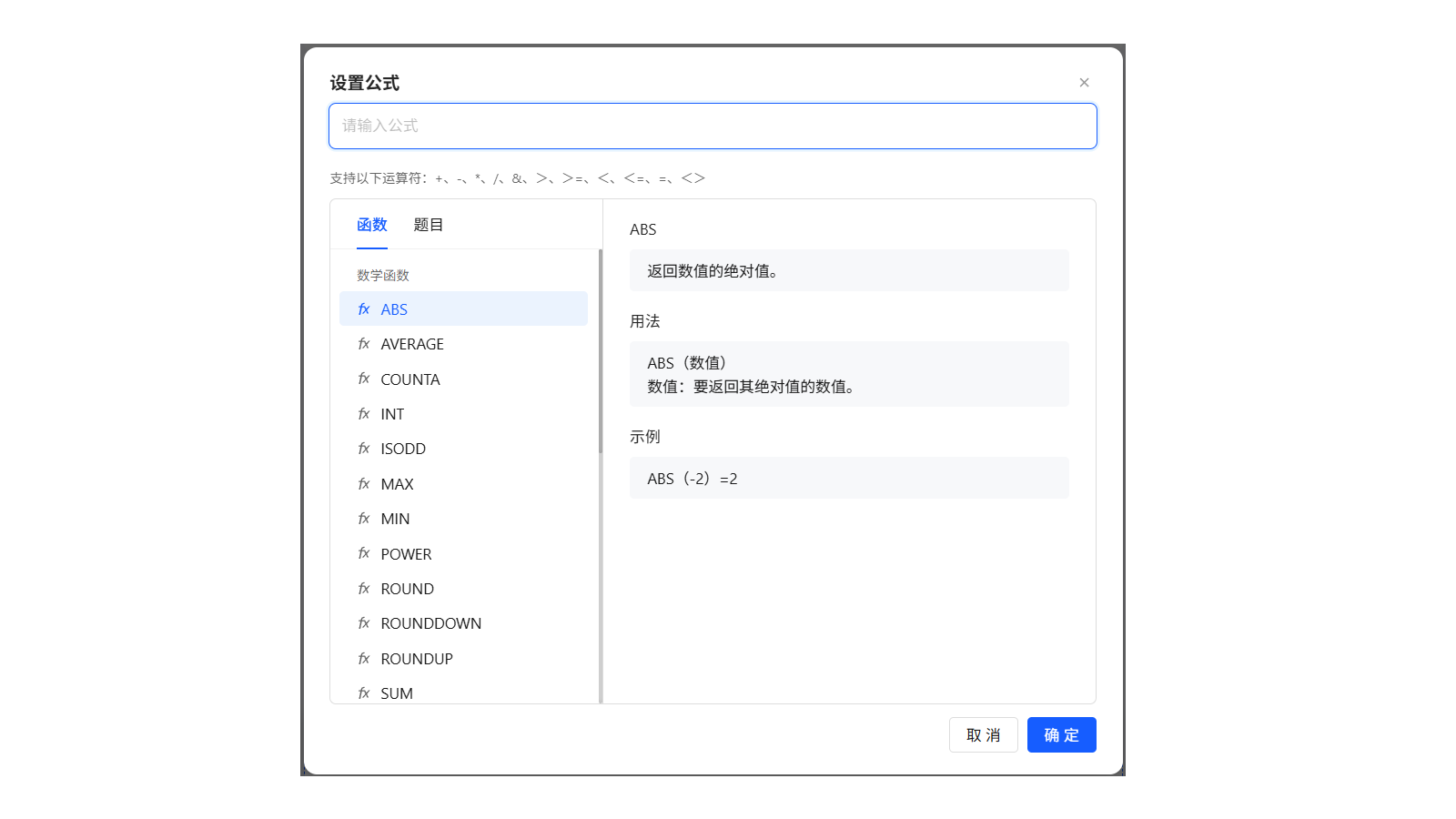The image size is (1456, 819).
Task: Click the fx icon next to MAX
Action: pyautogui.click(x=364, y=483)
